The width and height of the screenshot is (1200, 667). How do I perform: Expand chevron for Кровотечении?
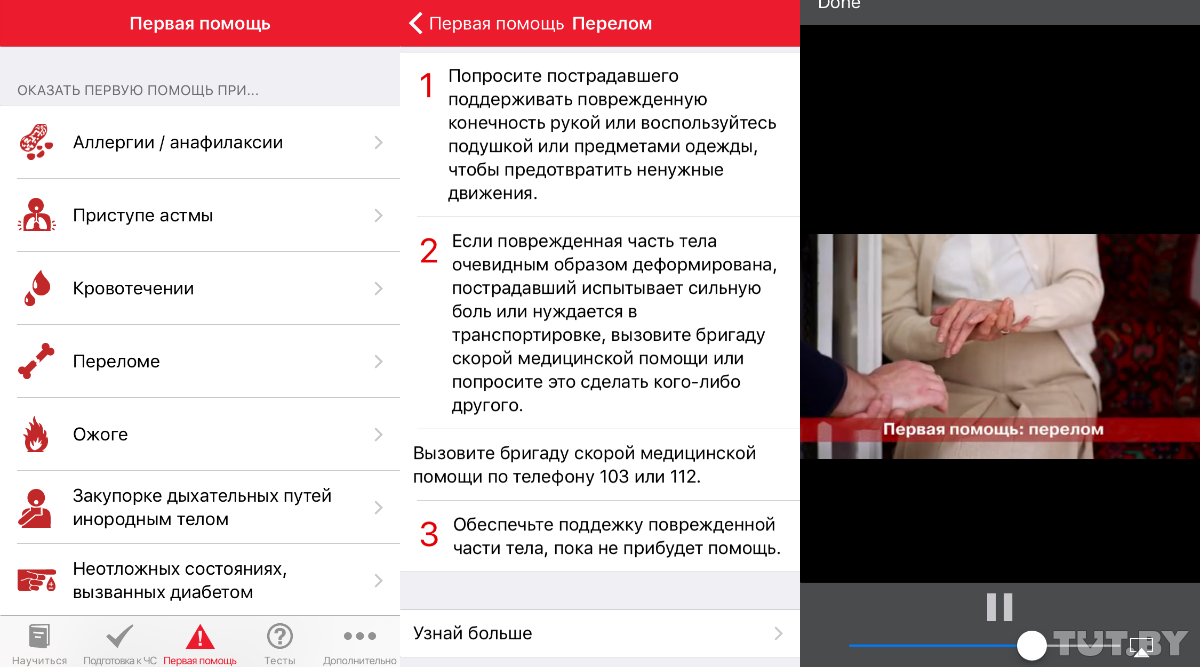(379, 288)
